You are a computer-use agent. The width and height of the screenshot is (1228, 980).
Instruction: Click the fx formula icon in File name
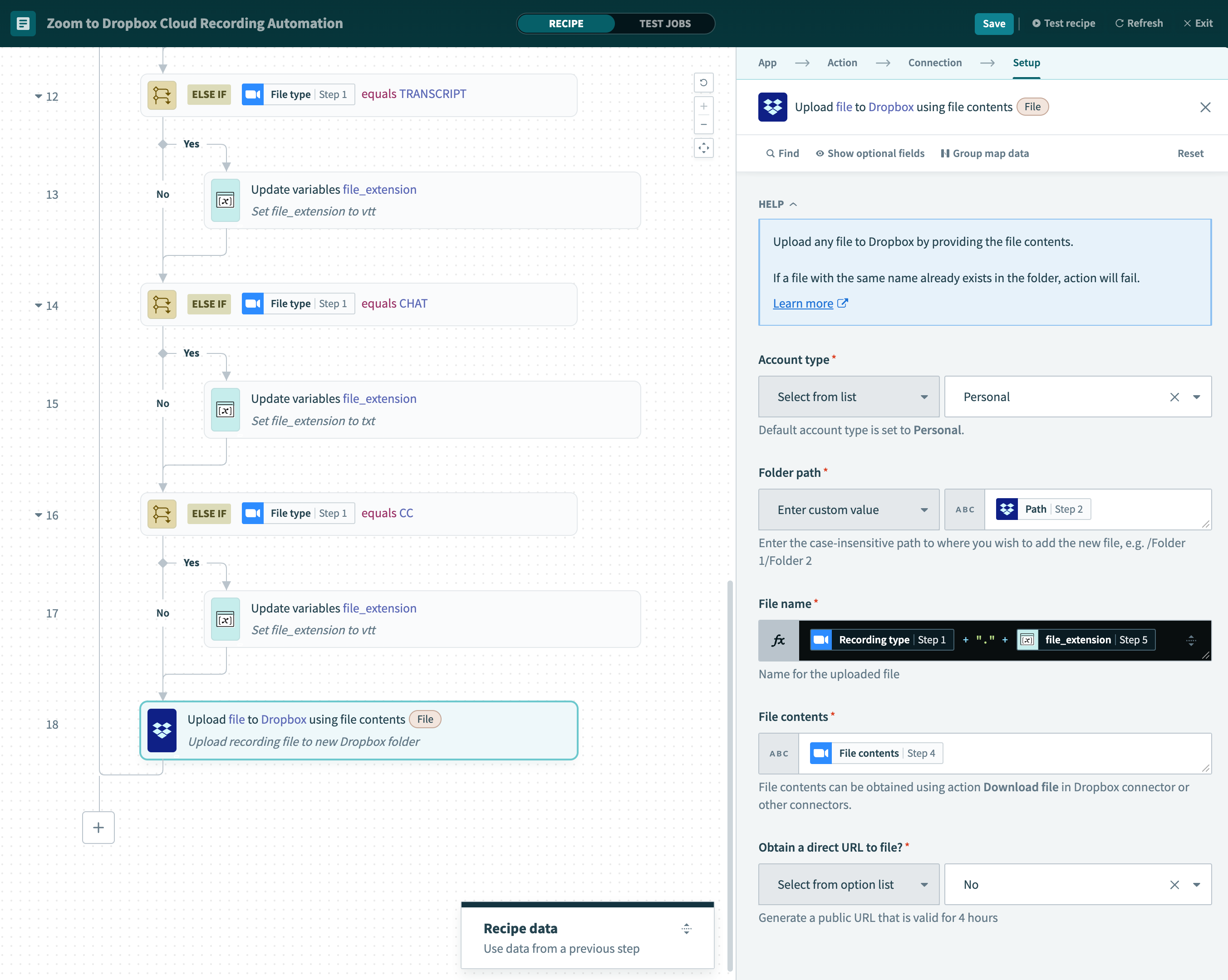[x=778, y=640]
